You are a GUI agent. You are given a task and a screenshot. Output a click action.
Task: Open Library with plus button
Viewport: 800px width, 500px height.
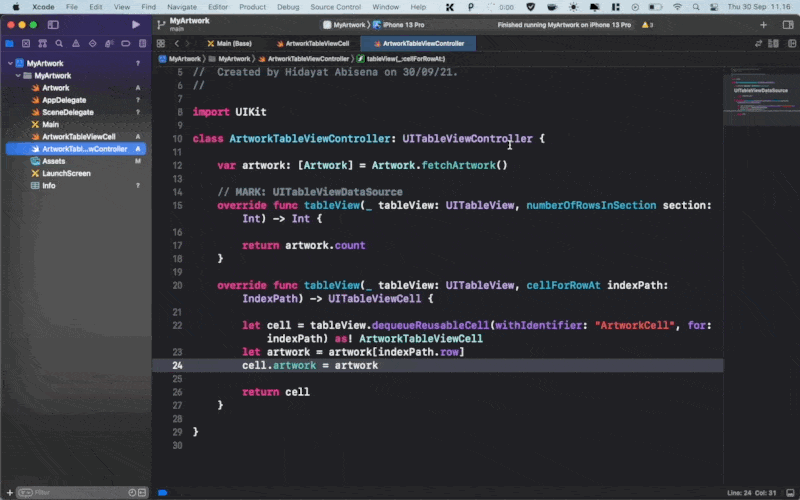coord(763,24)
